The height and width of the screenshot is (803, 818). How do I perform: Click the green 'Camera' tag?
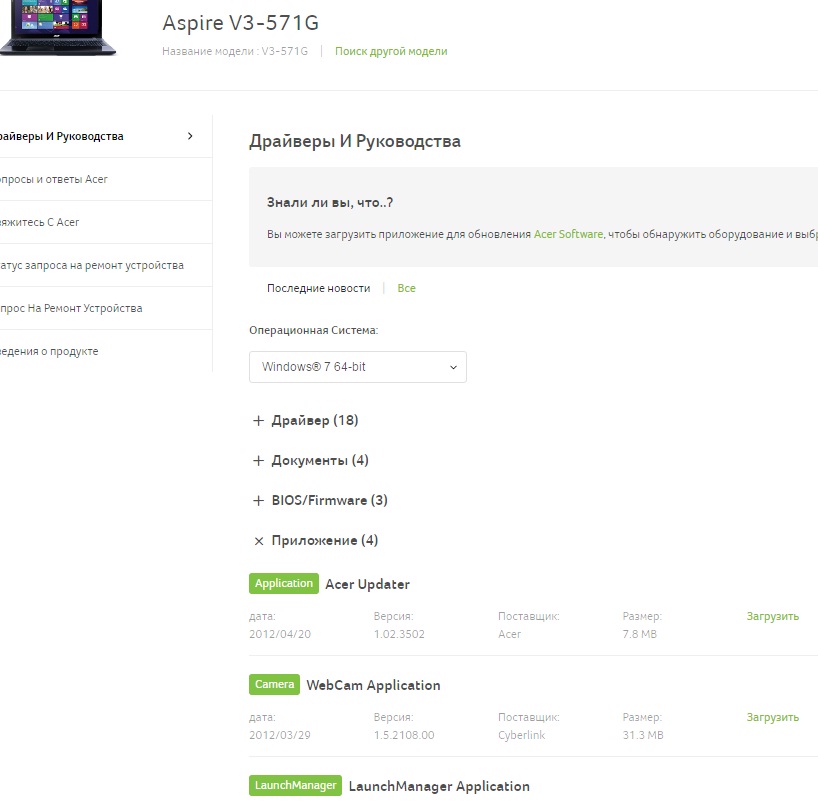click(274, 685)
